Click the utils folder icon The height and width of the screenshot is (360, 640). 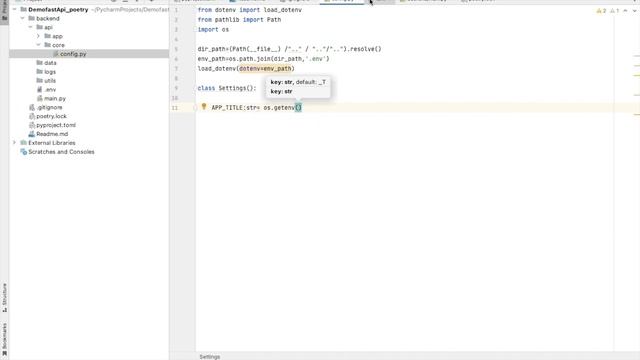coord(40,81)
